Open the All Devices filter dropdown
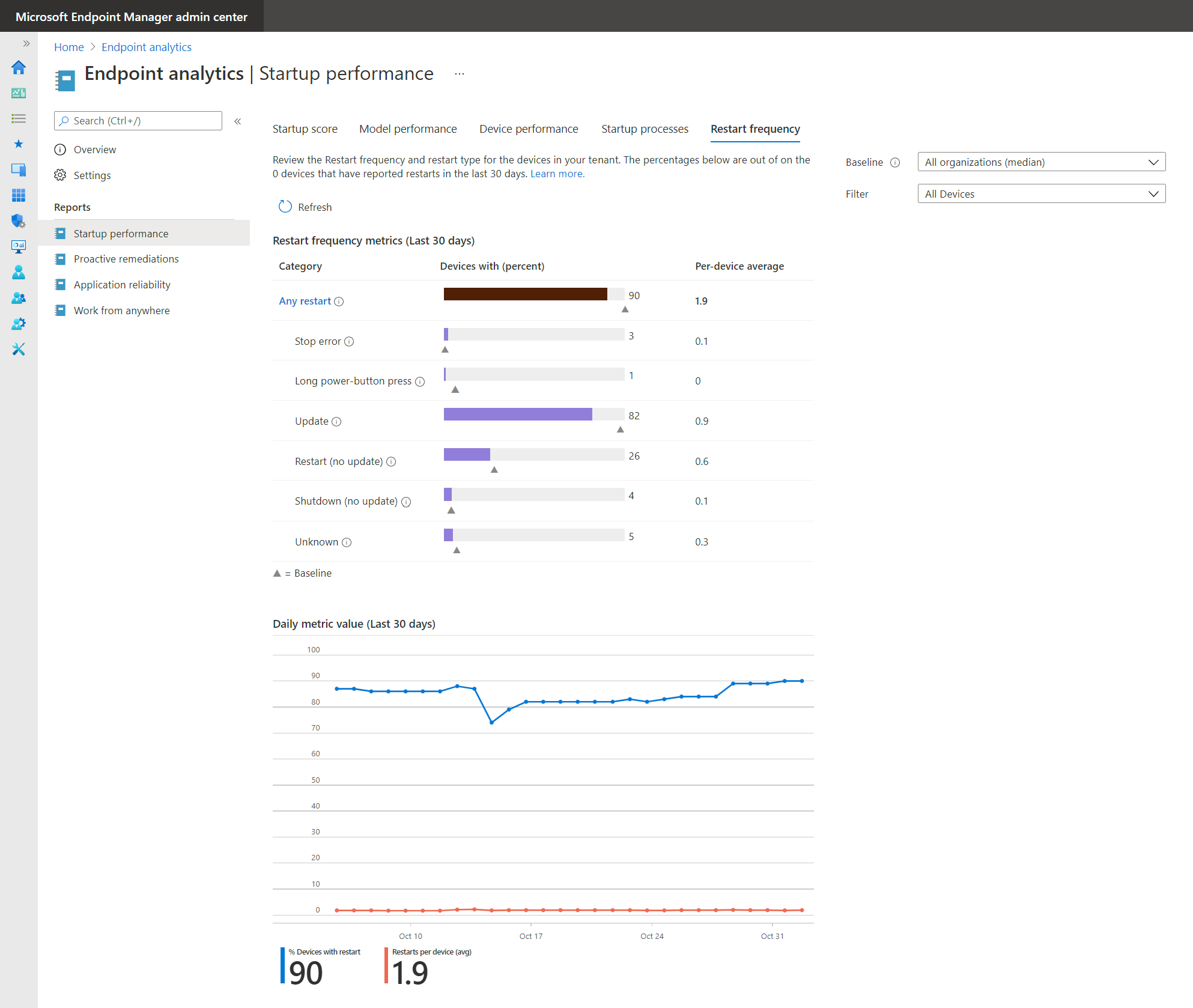The width and height of the screenshot is (1193, 1008). (1041, 194)
